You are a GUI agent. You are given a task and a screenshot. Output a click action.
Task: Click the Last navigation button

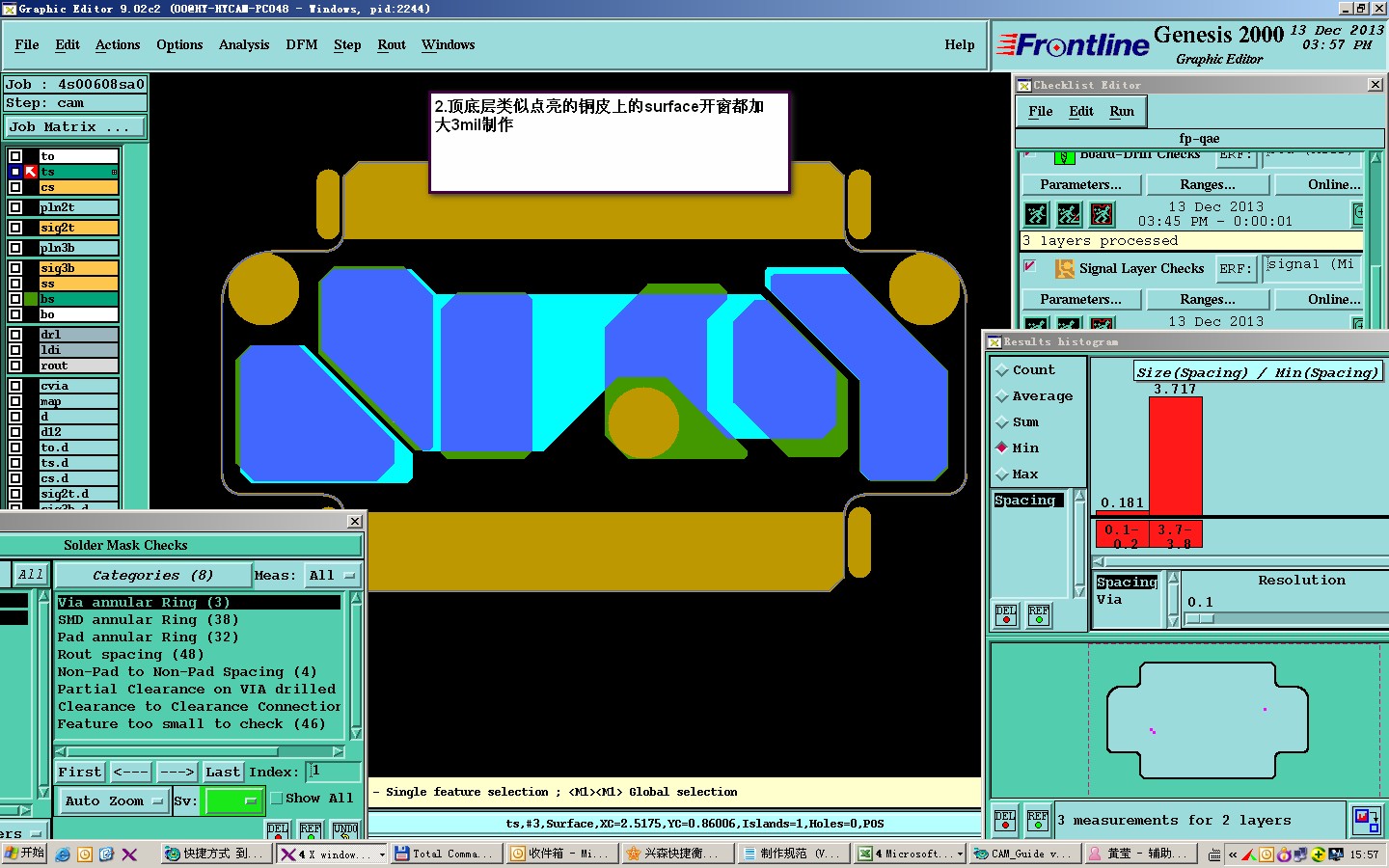pos(223,773)
